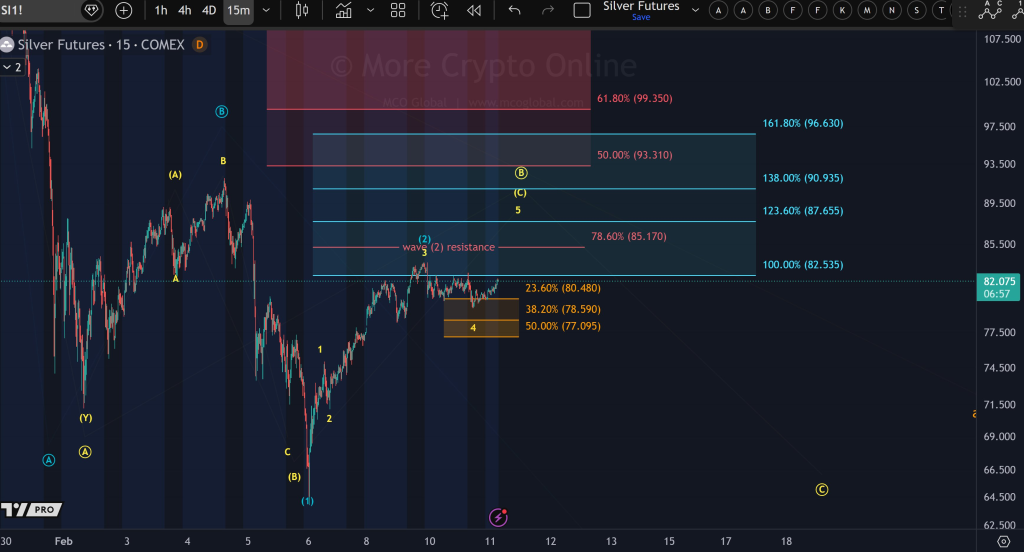Expand the Silver Futures layout menu chevron

[695, 10]
